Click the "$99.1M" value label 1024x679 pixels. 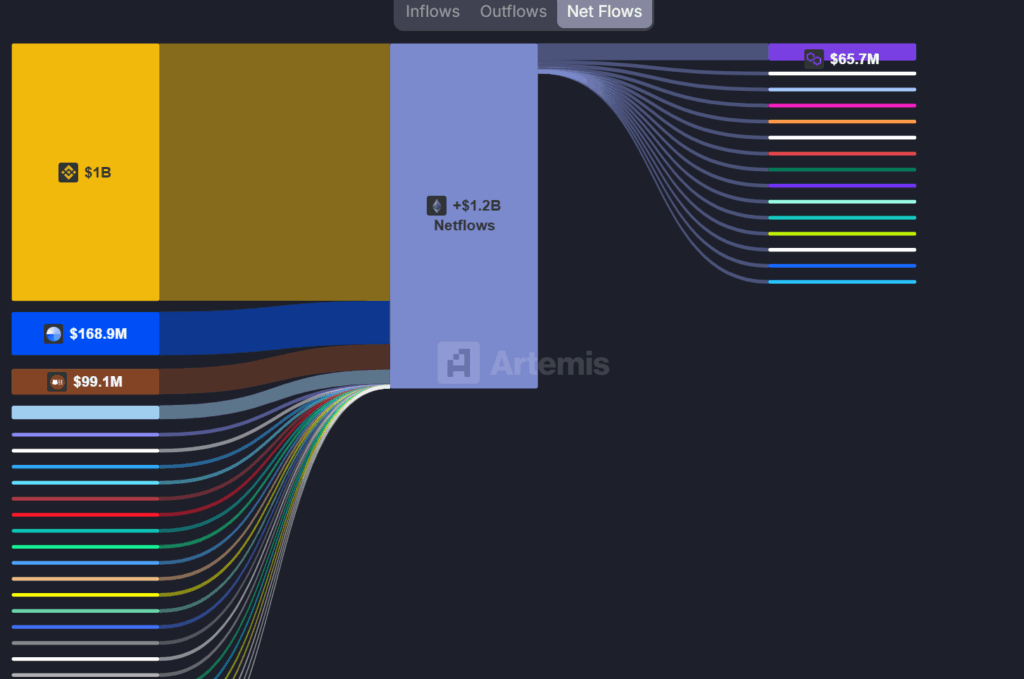[98, 382]
